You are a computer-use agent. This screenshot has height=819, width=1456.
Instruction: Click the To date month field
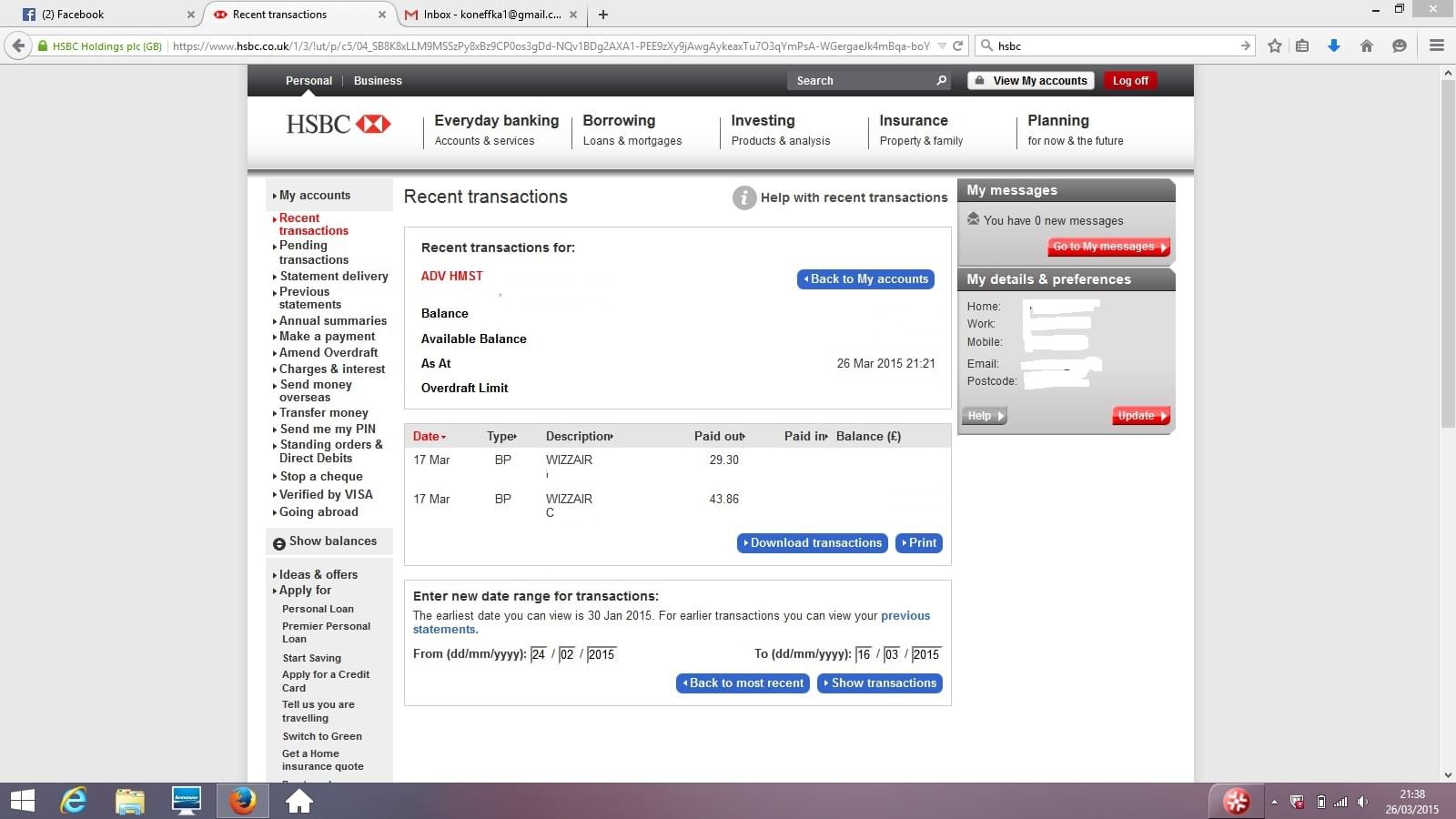[x=892, y=654]
